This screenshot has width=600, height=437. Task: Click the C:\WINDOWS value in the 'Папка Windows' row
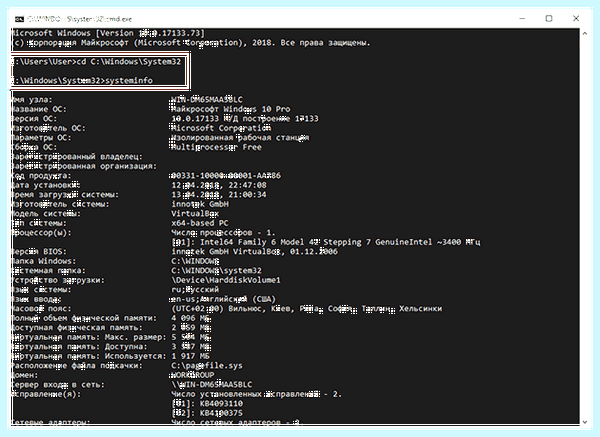pos(195,261)
